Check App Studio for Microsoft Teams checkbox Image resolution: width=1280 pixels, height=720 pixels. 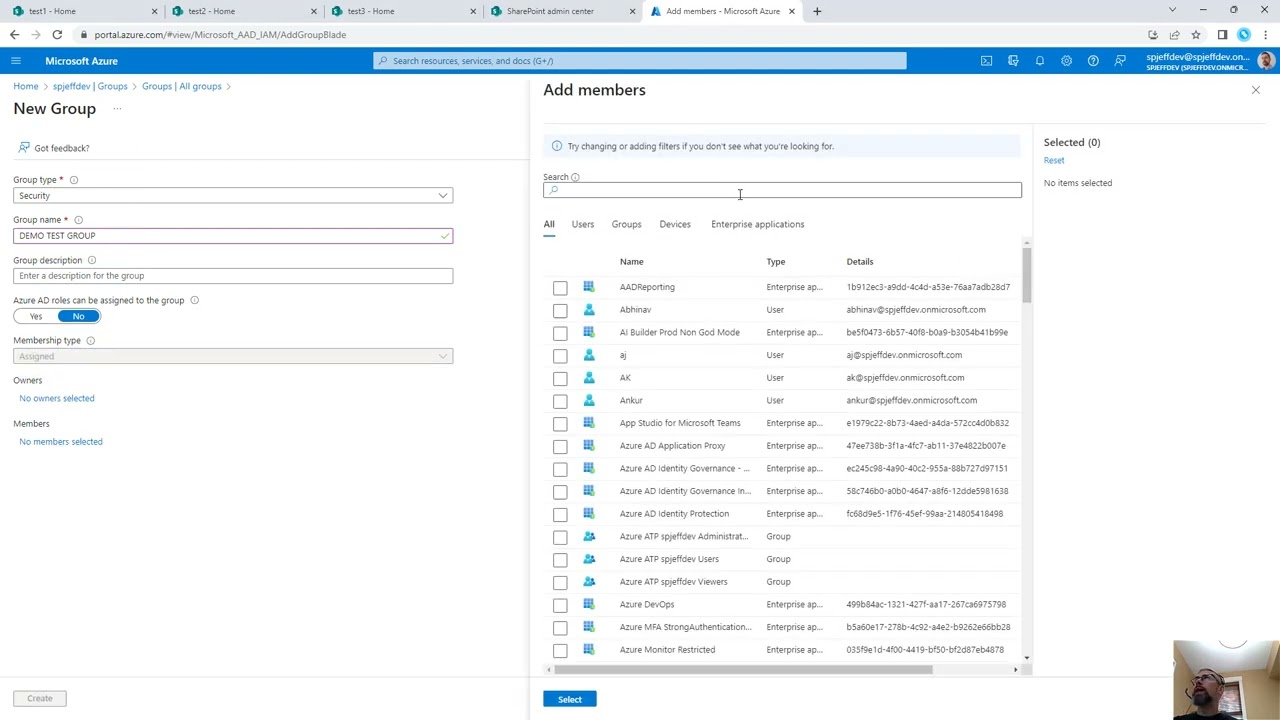click(x=560, y=424)
